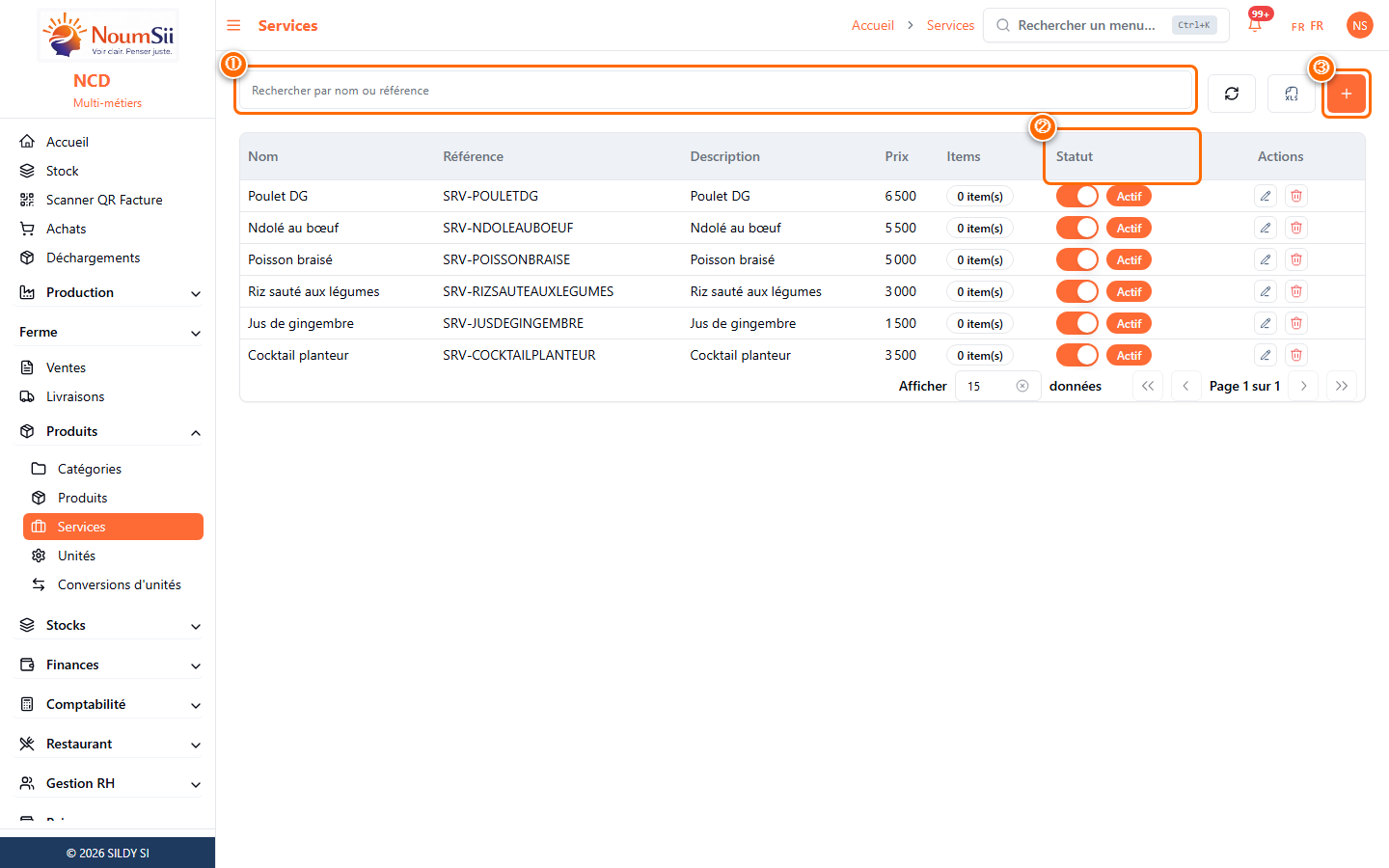Toggle status switch for Riz sauté aux légumes
This screenshot has width=1389, height=868.
[x=1077, y=291]
